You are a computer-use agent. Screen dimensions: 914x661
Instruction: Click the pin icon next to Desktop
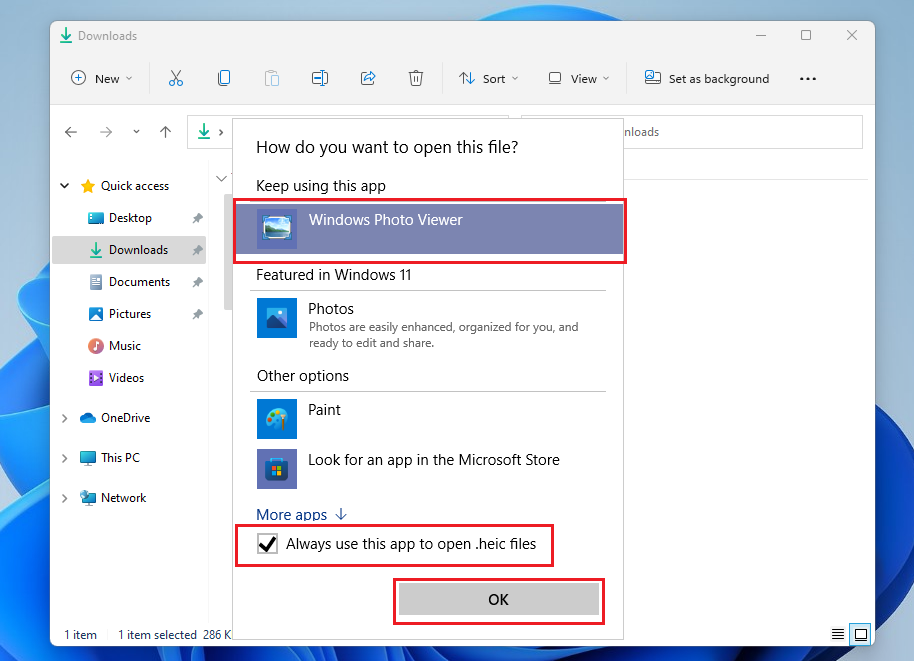(x=198, y=218)
